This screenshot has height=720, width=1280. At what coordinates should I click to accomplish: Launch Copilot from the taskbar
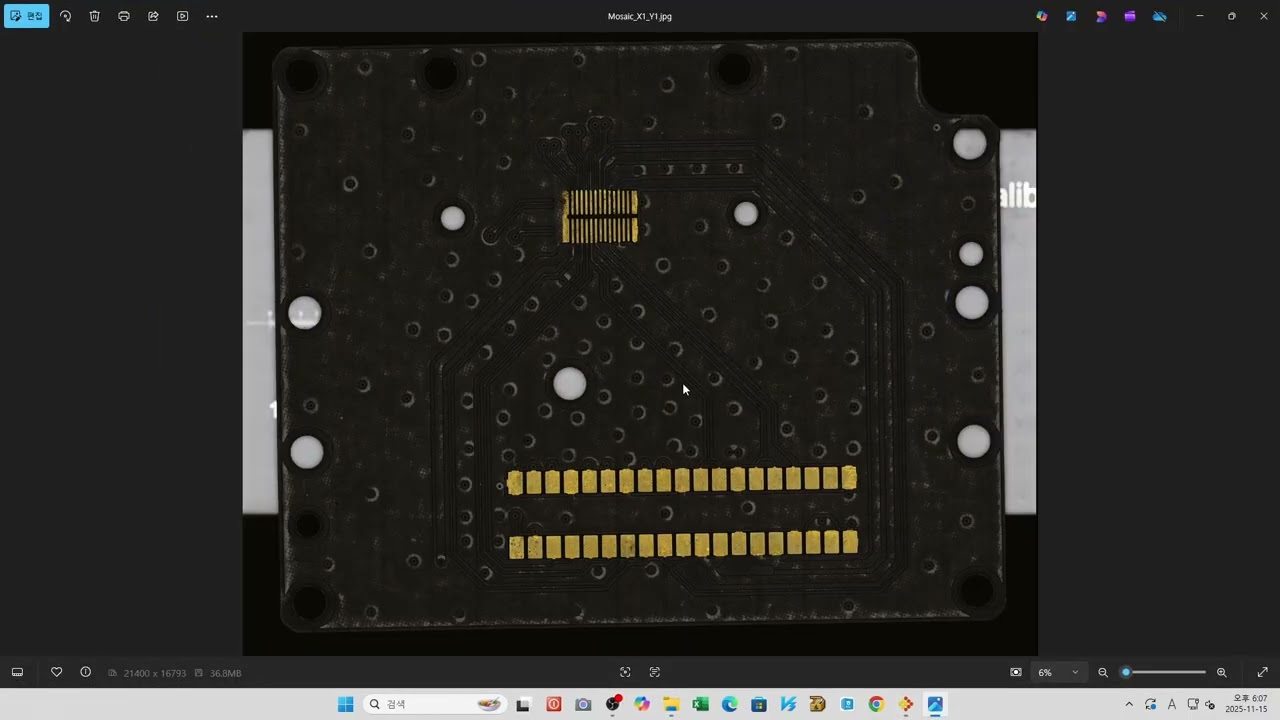642,704
